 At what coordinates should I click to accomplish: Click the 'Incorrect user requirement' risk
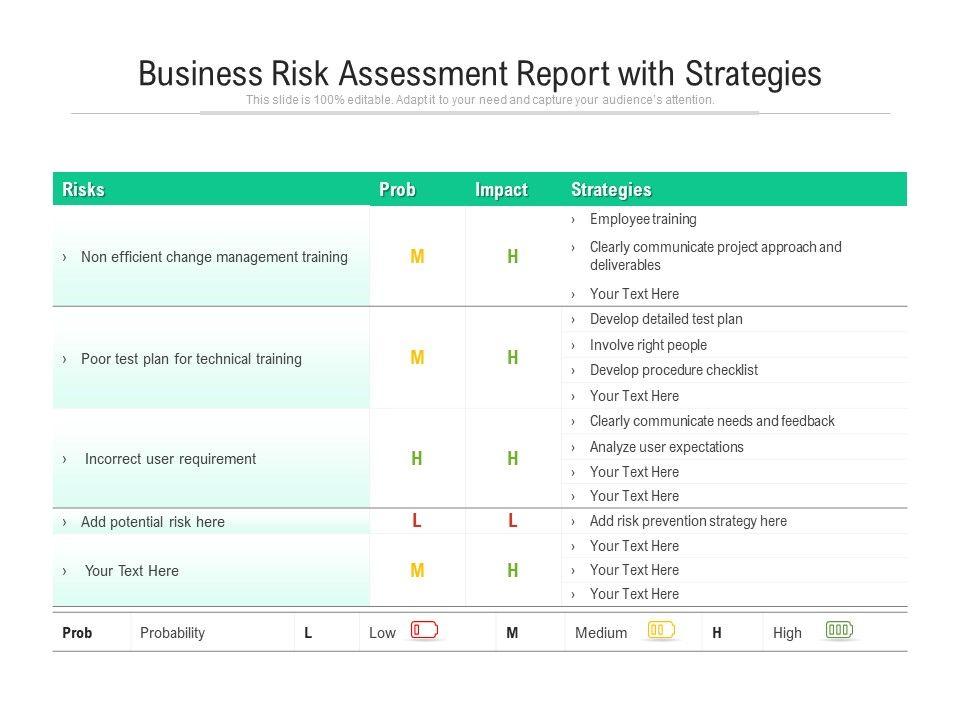click(170, 459)
